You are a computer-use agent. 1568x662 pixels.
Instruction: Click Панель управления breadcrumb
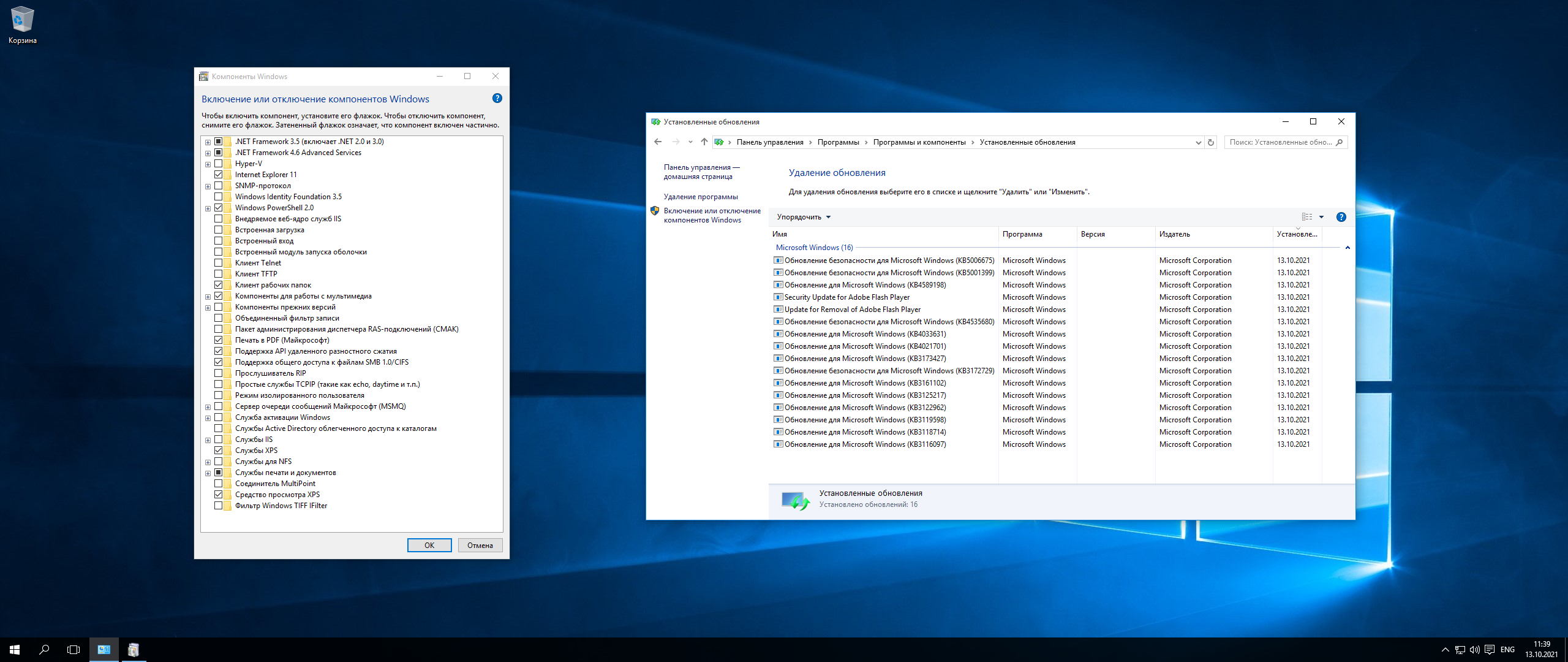coord(770,142)
